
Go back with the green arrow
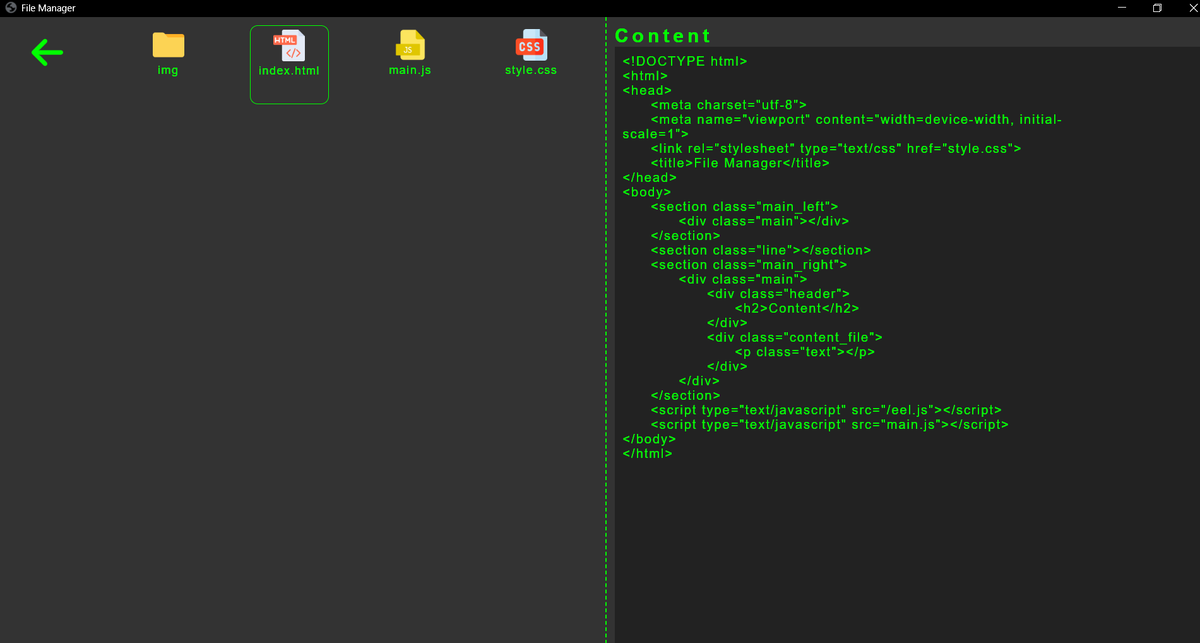pyautogui.click(x=48, y=53)
